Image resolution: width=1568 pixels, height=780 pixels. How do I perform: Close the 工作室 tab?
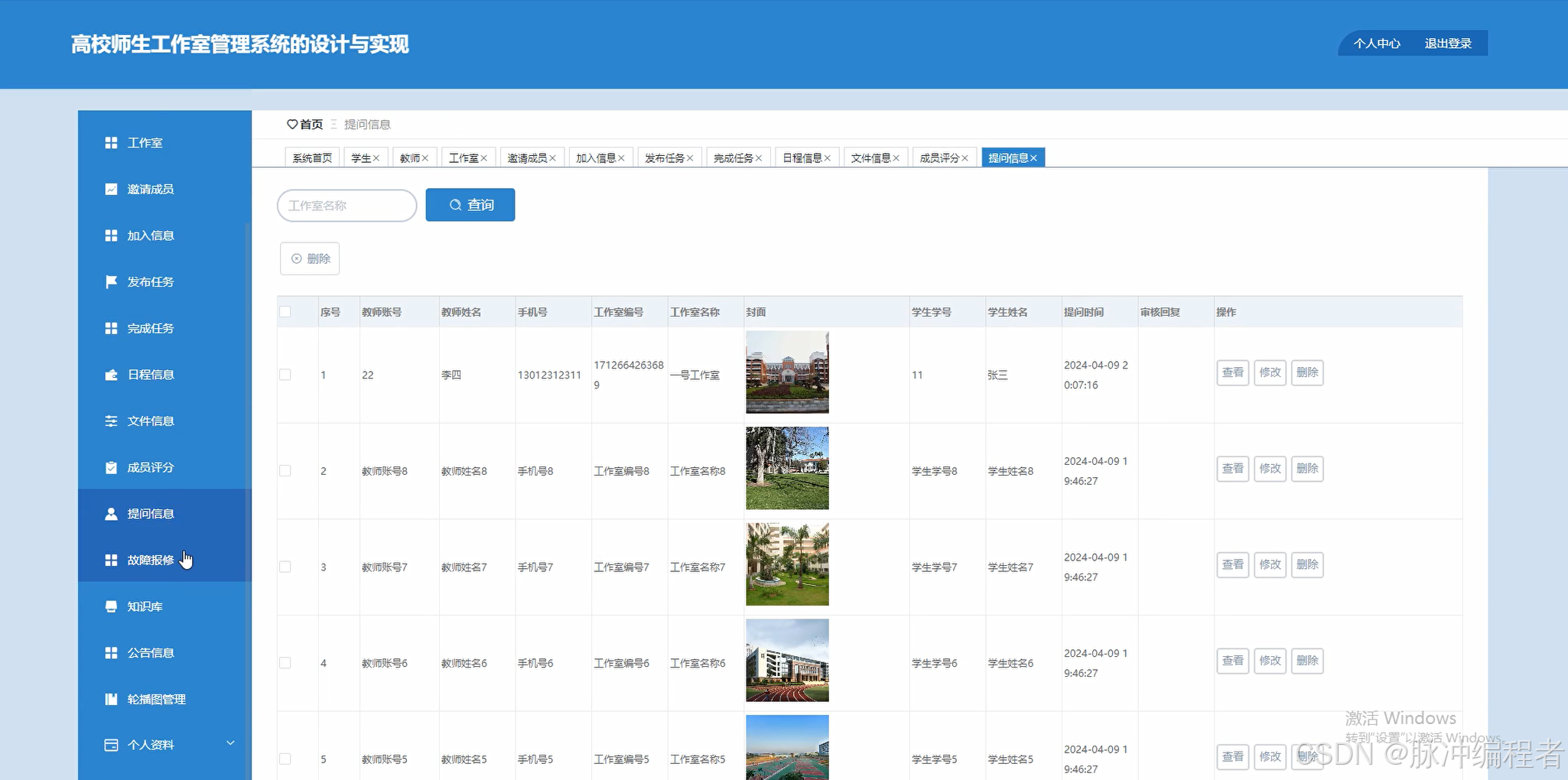coord(484,158)
